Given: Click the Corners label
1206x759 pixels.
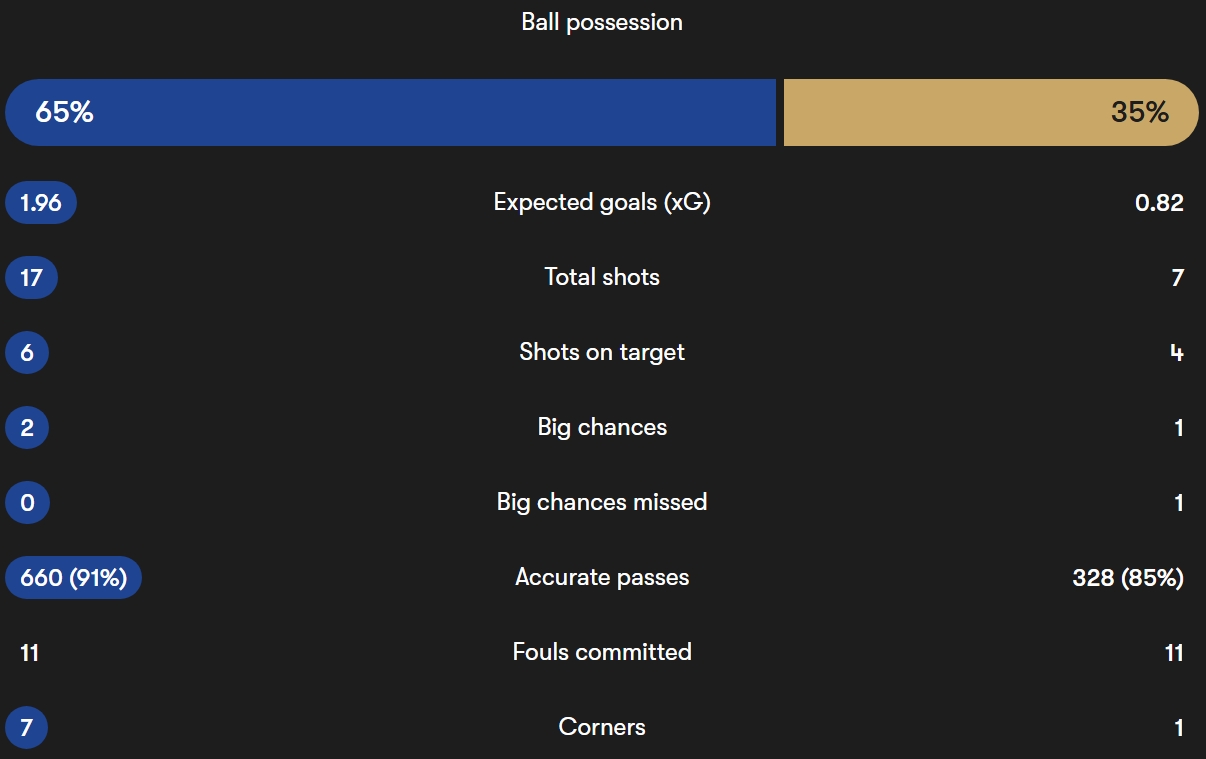Looking at the screenshot, I should click(602, 727).
